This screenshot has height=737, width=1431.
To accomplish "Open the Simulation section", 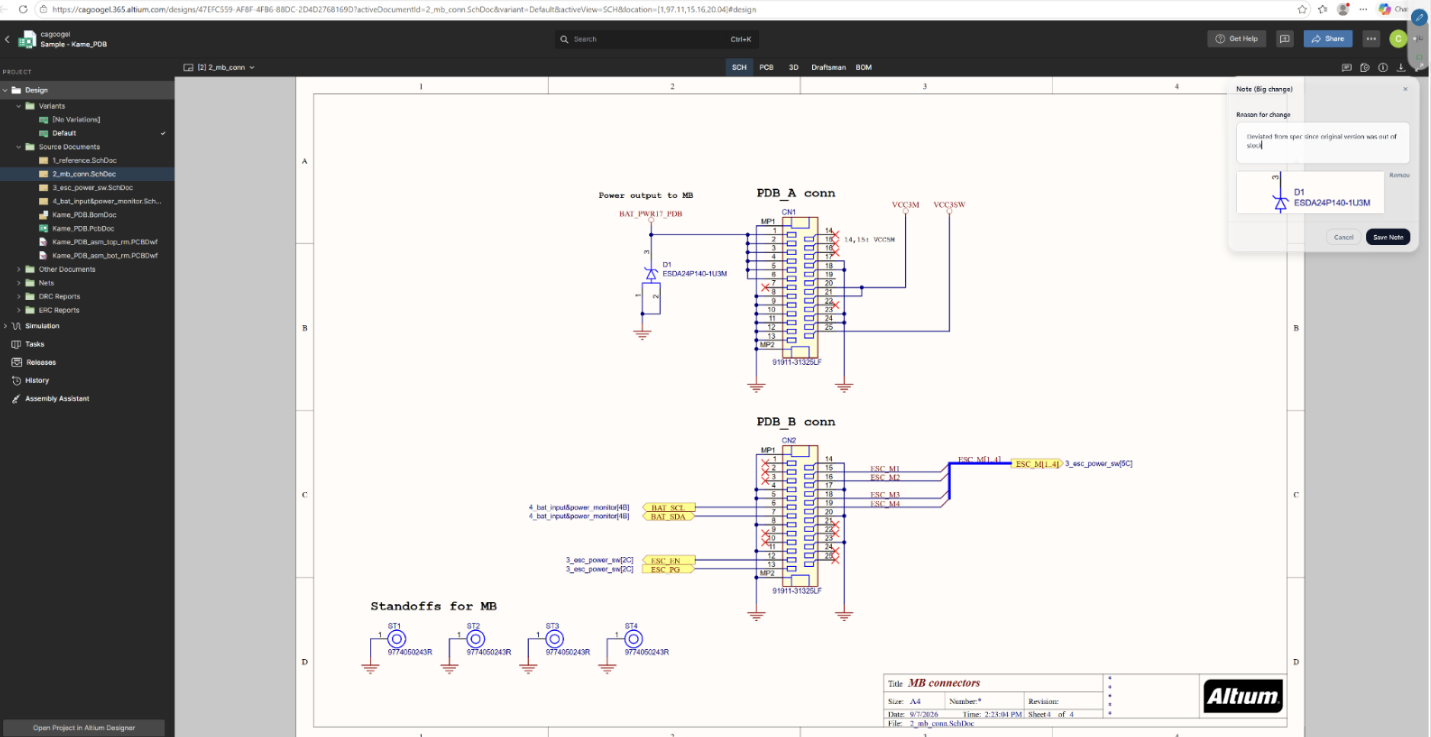I will (42, 326).
